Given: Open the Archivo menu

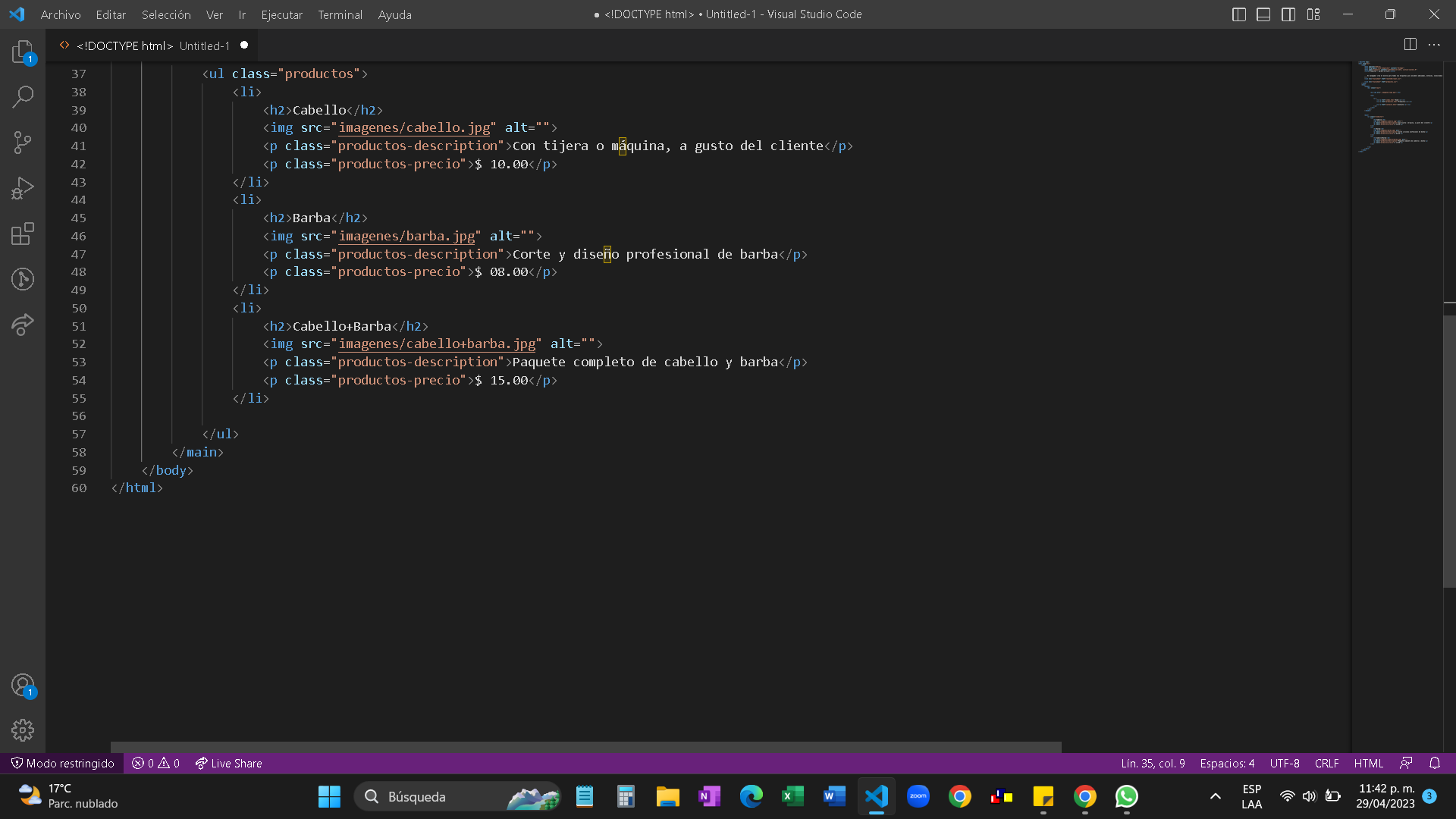Looking at the screenshot, I should [61, 14].
